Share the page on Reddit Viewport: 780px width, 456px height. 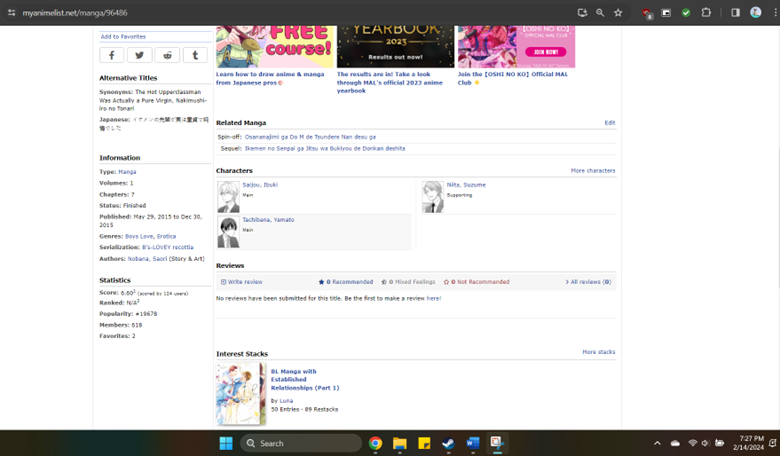coord(167,55)
